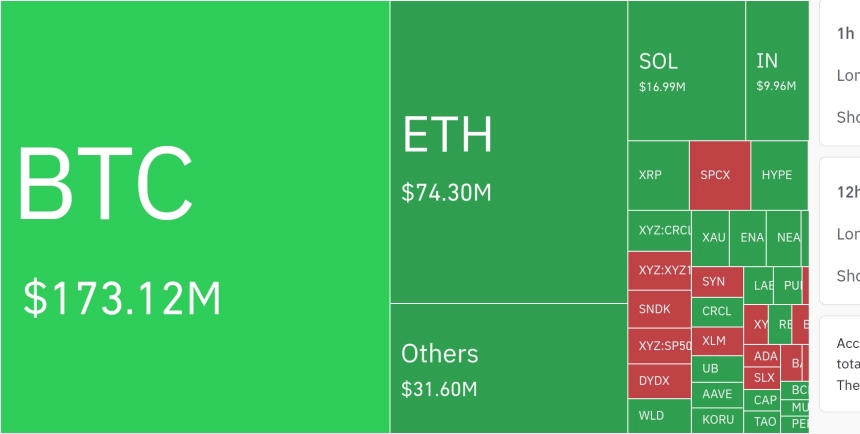Click the 1h liquidation card

pyautogui.click(x=840, y=72)
